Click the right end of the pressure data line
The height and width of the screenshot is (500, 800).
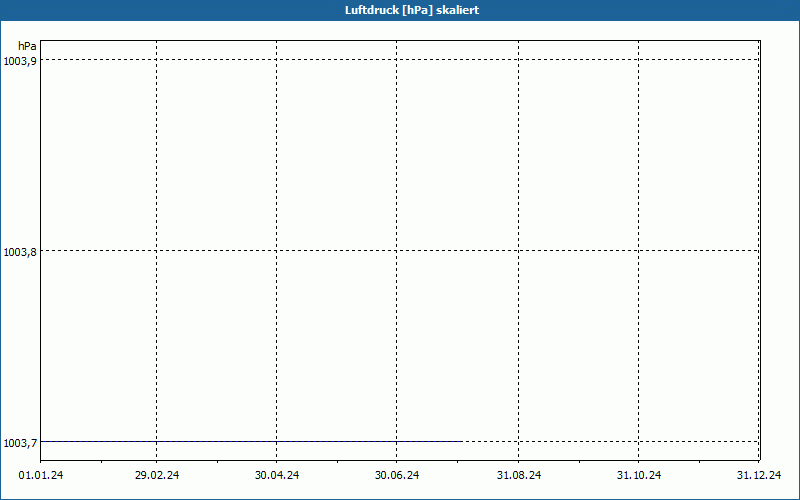click(x=461, y=441)
